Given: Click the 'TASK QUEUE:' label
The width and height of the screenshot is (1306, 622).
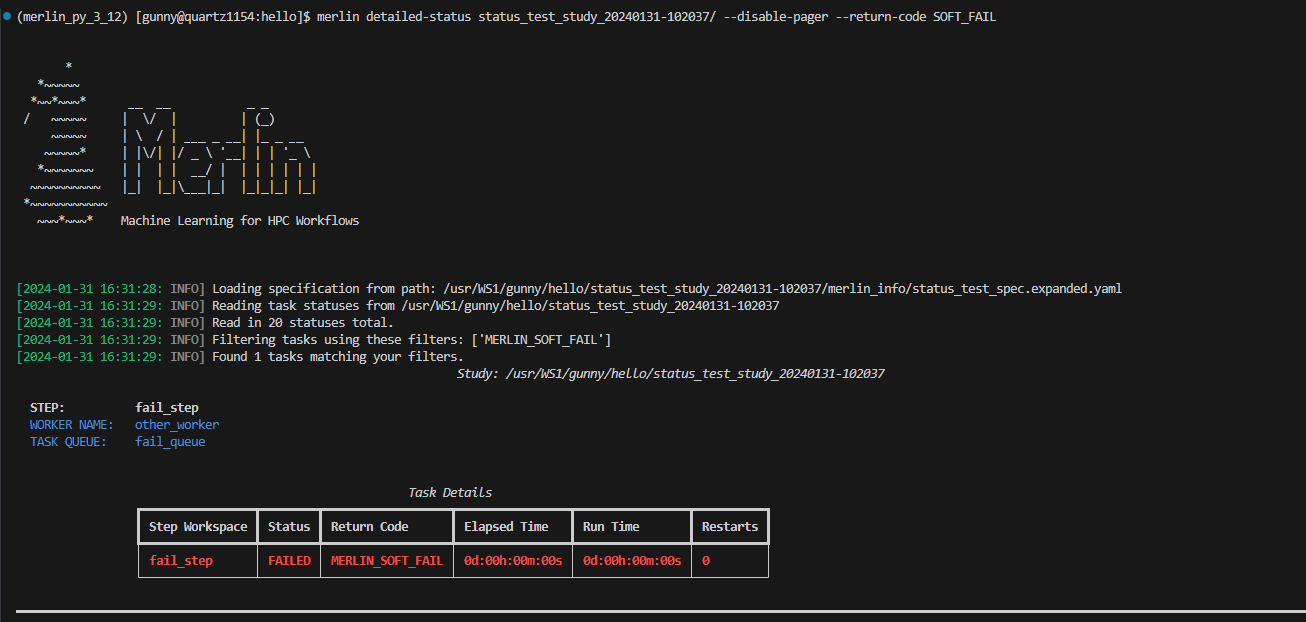Looking at the screenshot, I should tap(68, 442).
